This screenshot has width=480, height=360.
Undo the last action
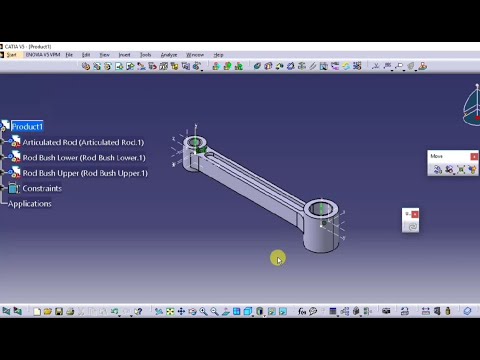[114, 311]
